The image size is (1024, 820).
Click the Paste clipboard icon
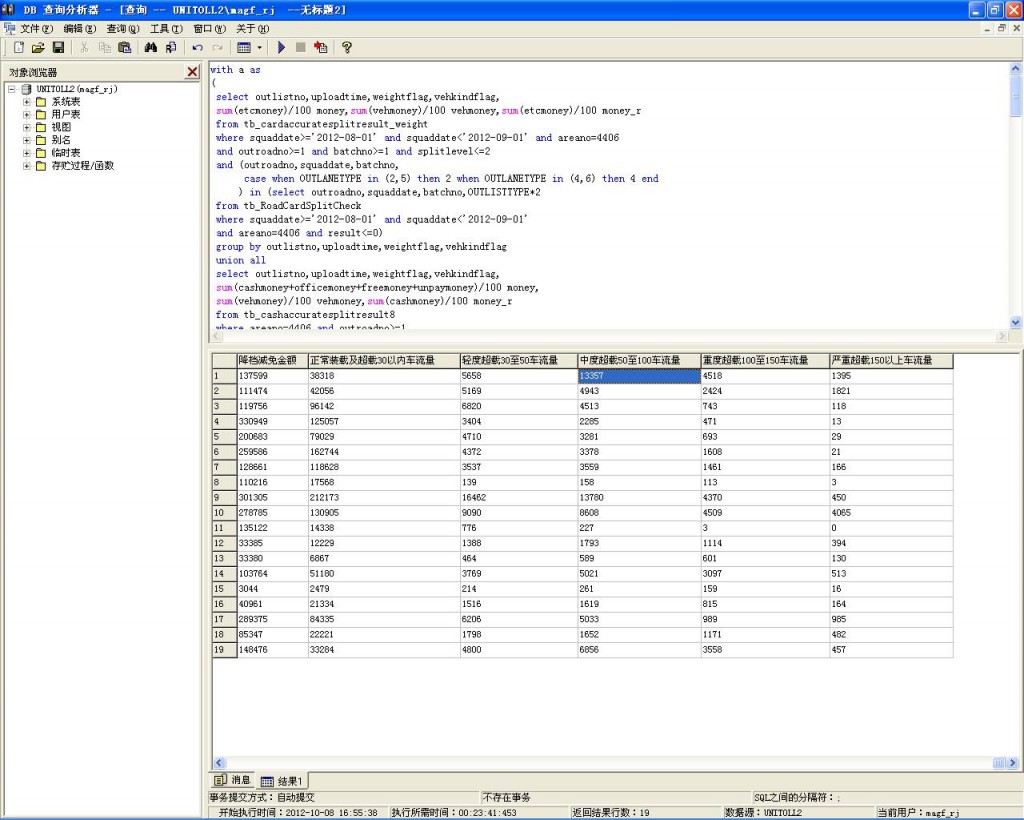124,47
